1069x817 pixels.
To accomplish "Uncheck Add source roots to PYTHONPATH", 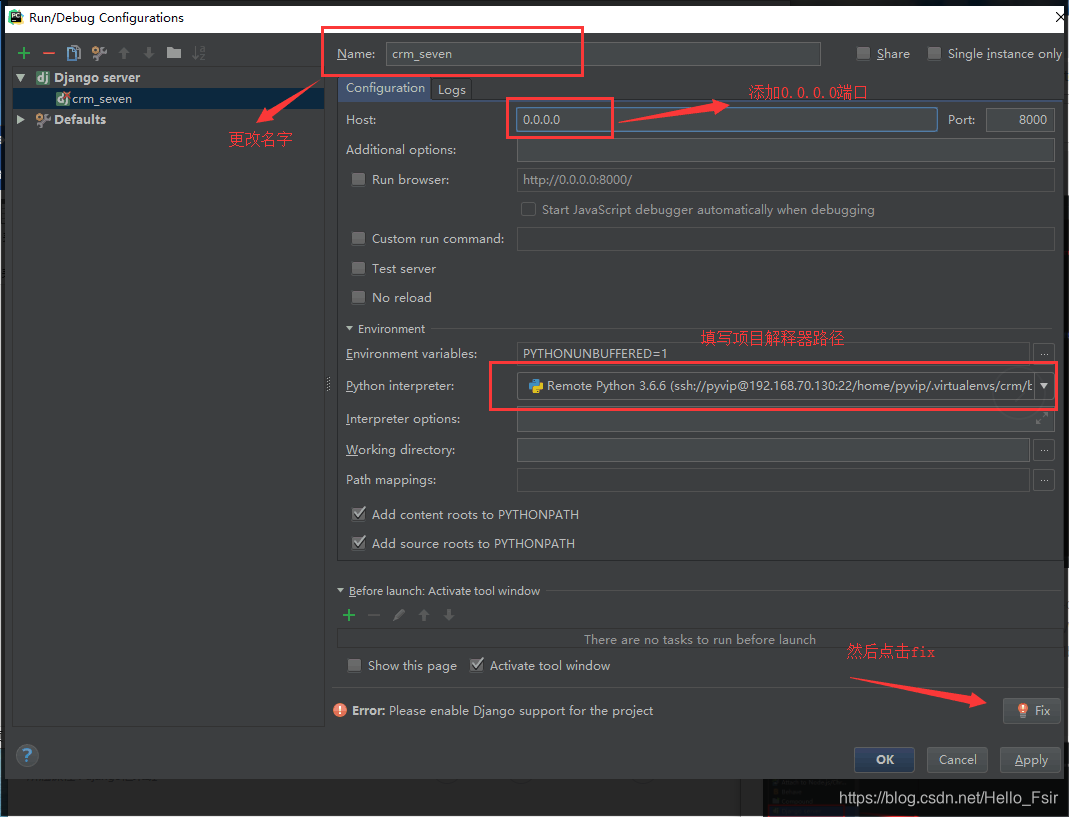I will pos(359,544).
